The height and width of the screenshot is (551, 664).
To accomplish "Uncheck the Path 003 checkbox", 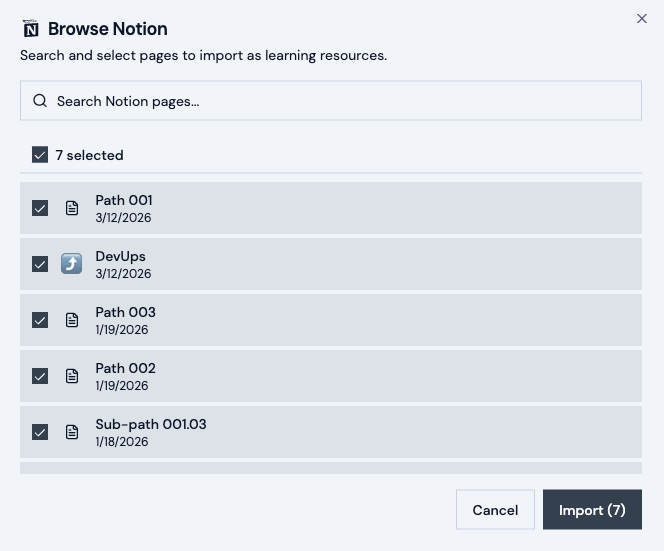I will click(40, 320).
